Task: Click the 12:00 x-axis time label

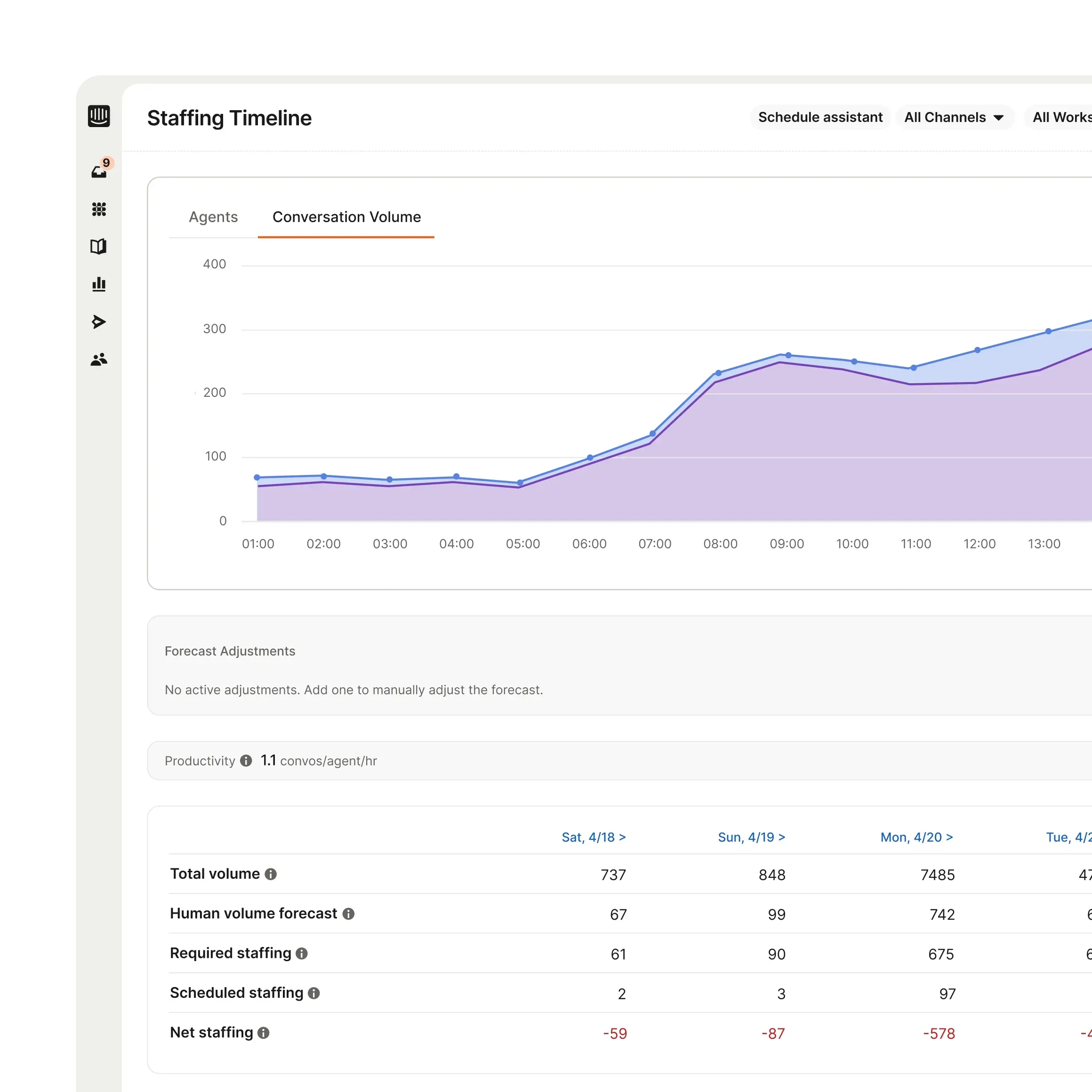Action: pos(980,544)
